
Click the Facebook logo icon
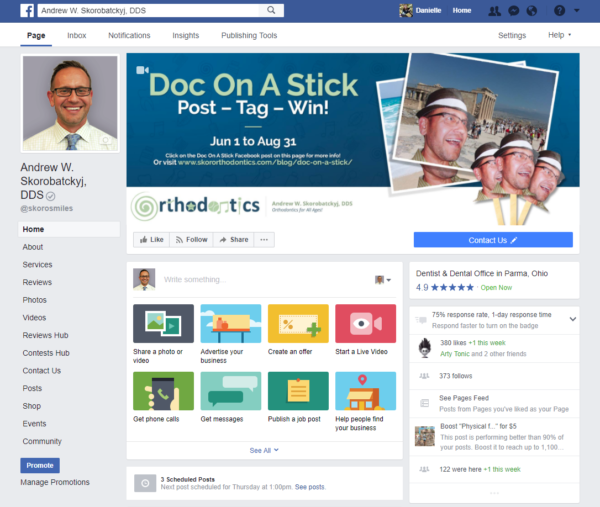point(27,10)
